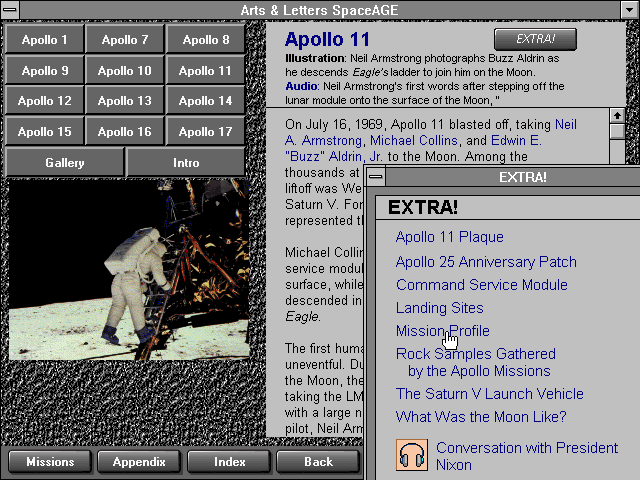Open Rock Samples Gathered by Apollo Missions
This screenshot has height=480, width=640.
coord(476,362)
